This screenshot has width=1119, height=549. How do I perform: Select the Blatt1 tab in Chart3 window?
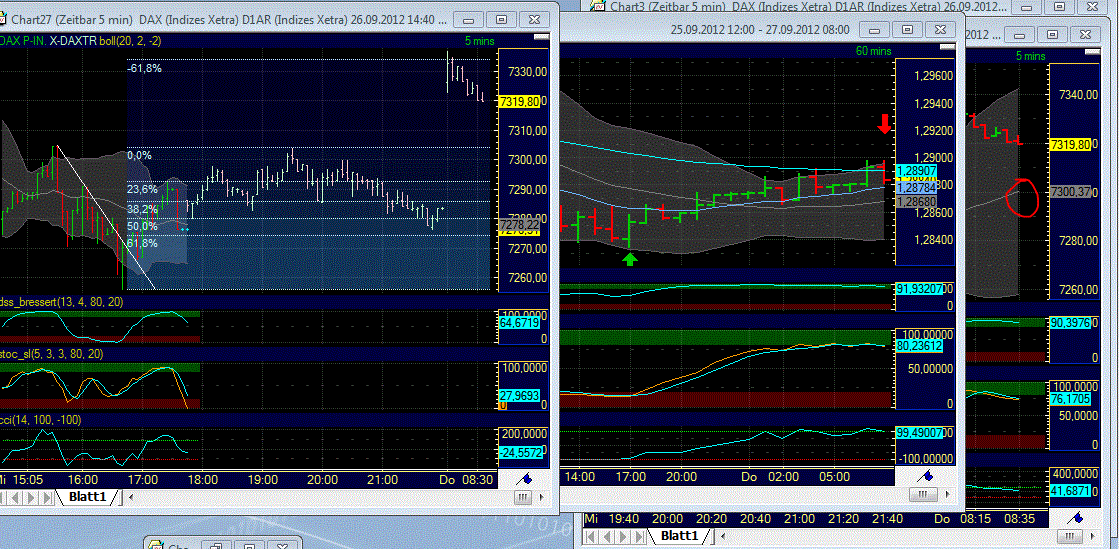679,535
